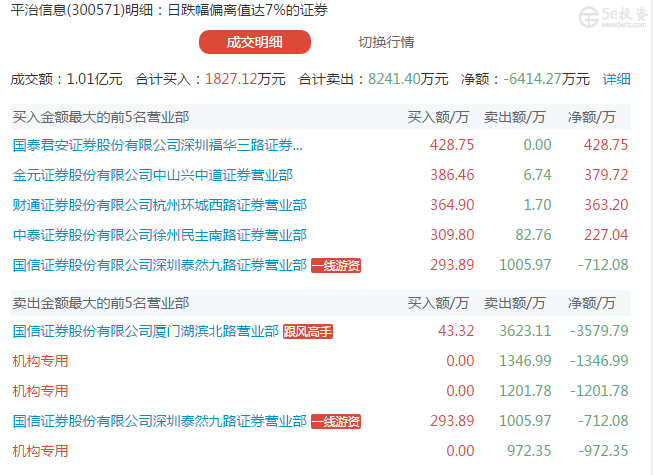
Task: Open 金元证券中山兴中道证券营业部 link
Action: click(153, 175)
